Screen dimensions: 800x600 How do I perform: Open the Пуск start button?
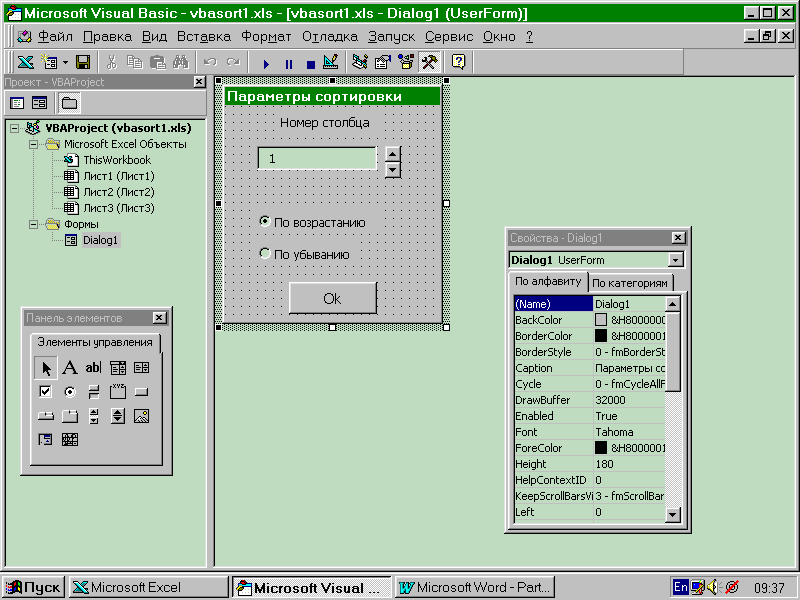pos(33,588)
